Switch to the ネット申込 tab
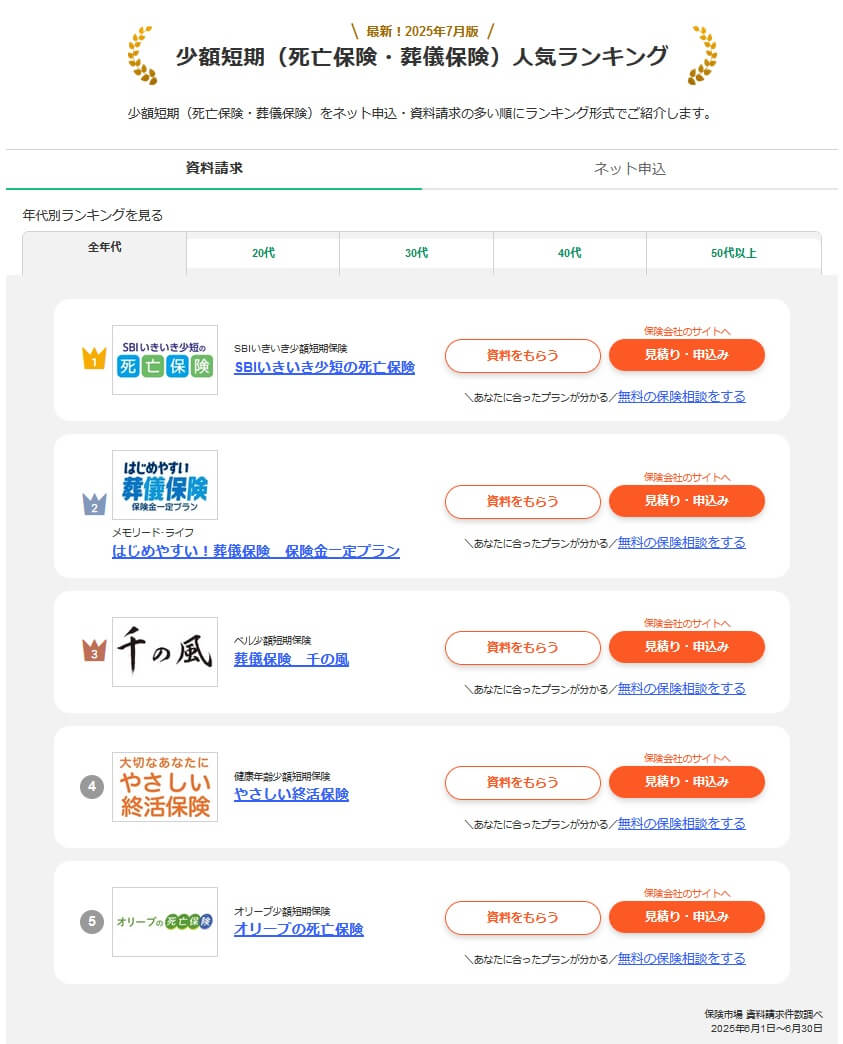The image size is (843, 1044). [629, 169]
